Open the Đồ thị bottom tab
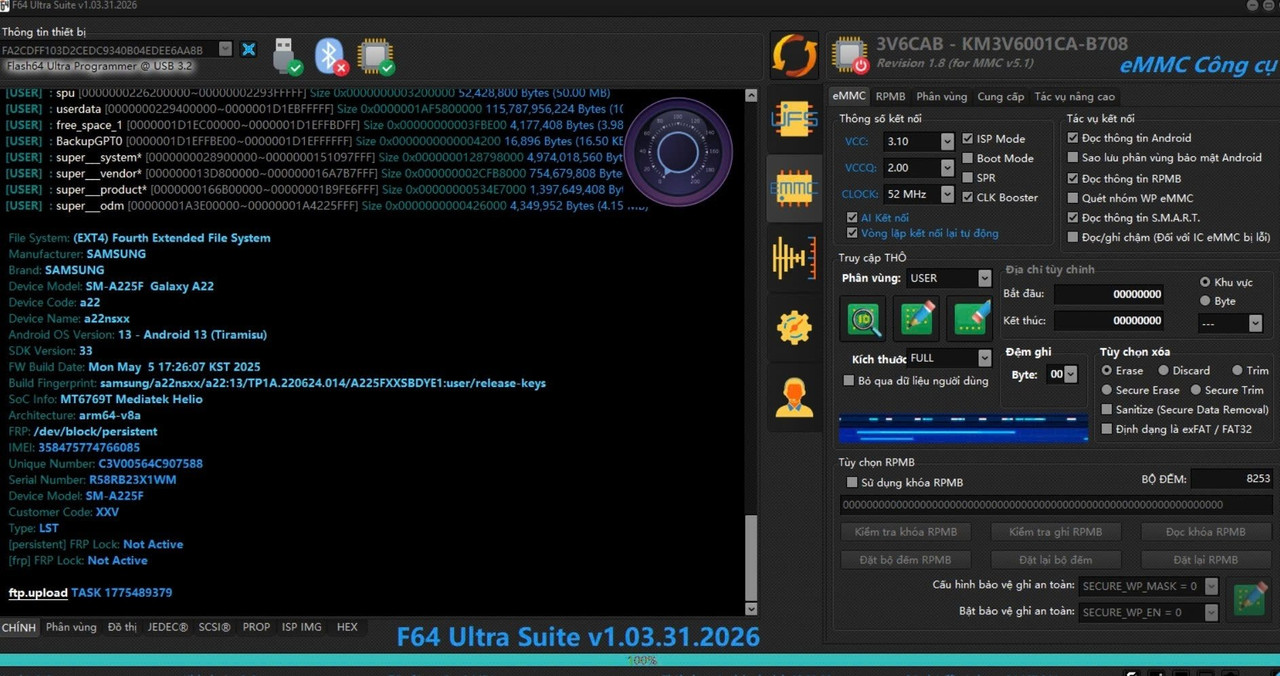 (122, 627)
